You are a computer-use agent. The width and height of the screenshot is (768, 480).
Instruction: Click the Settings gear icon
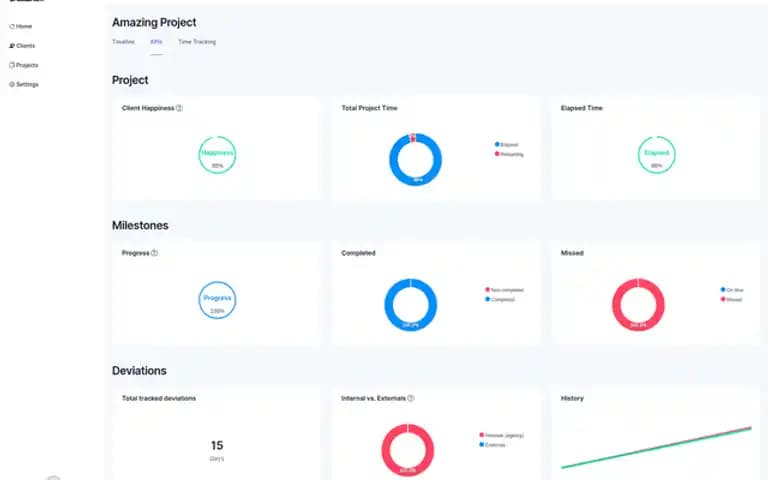tap(12, 84)
